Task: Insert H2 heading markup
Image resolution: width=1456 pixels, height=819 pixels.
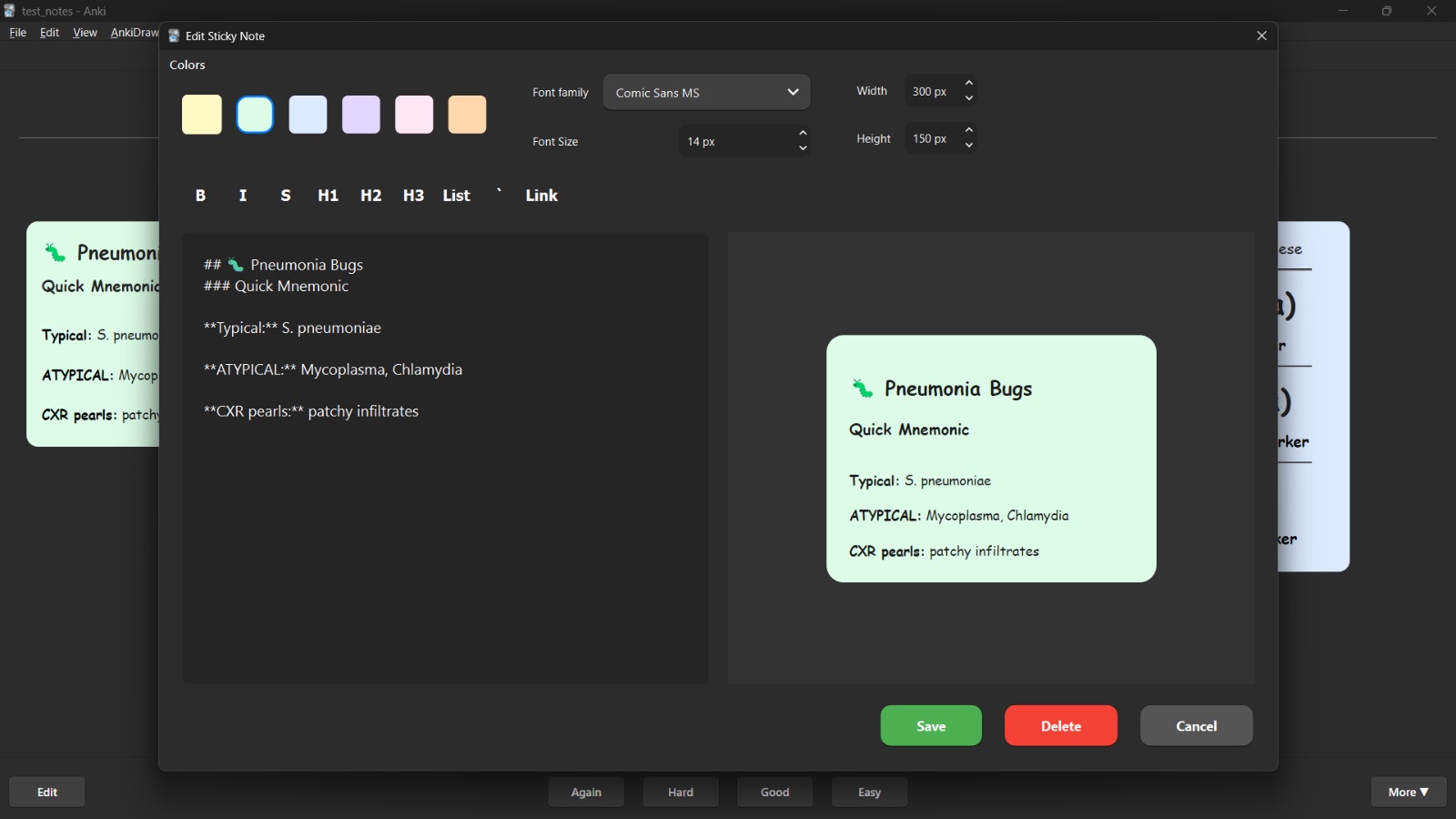Action: click(370, 196)
